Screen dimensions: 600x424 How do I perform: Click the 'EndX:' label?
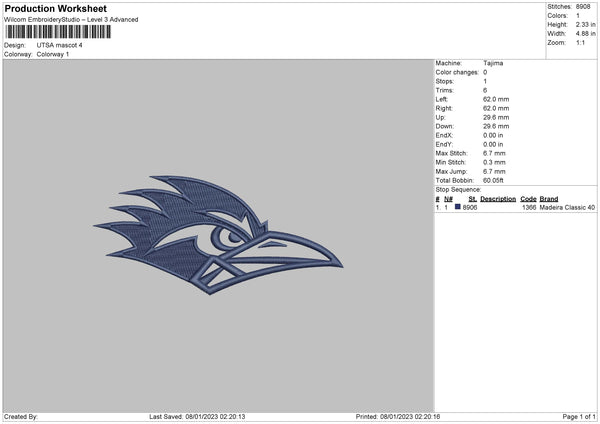[x=444, y=135]
